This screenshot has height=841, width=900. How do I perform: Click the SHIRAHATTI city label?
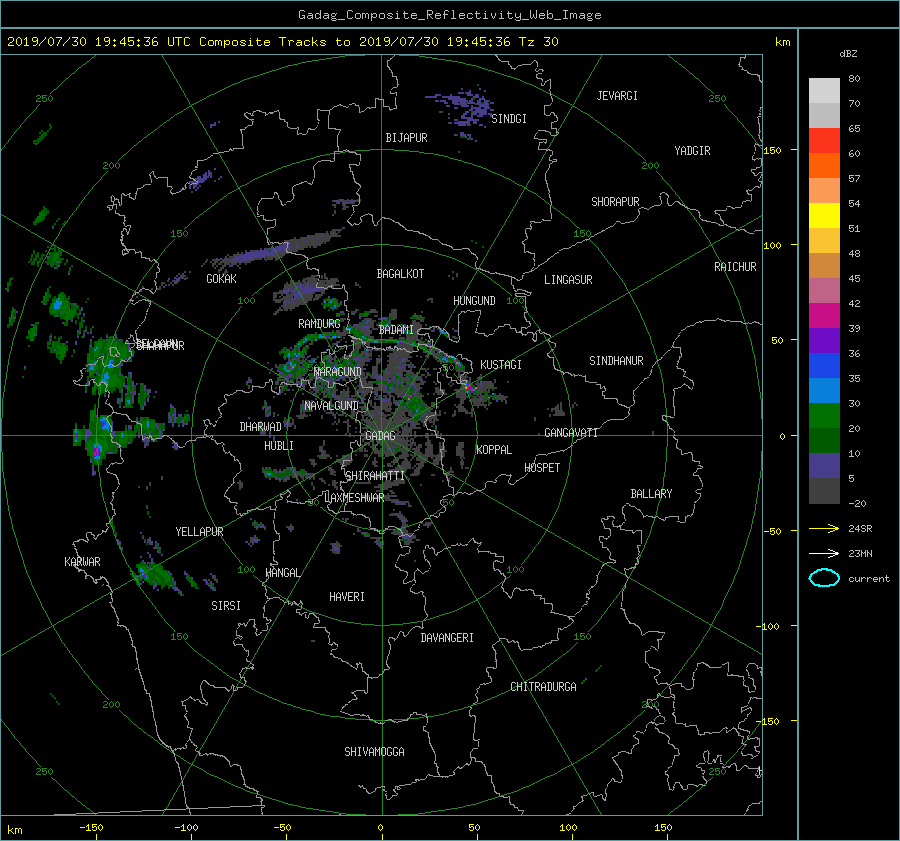coord(375,476)
